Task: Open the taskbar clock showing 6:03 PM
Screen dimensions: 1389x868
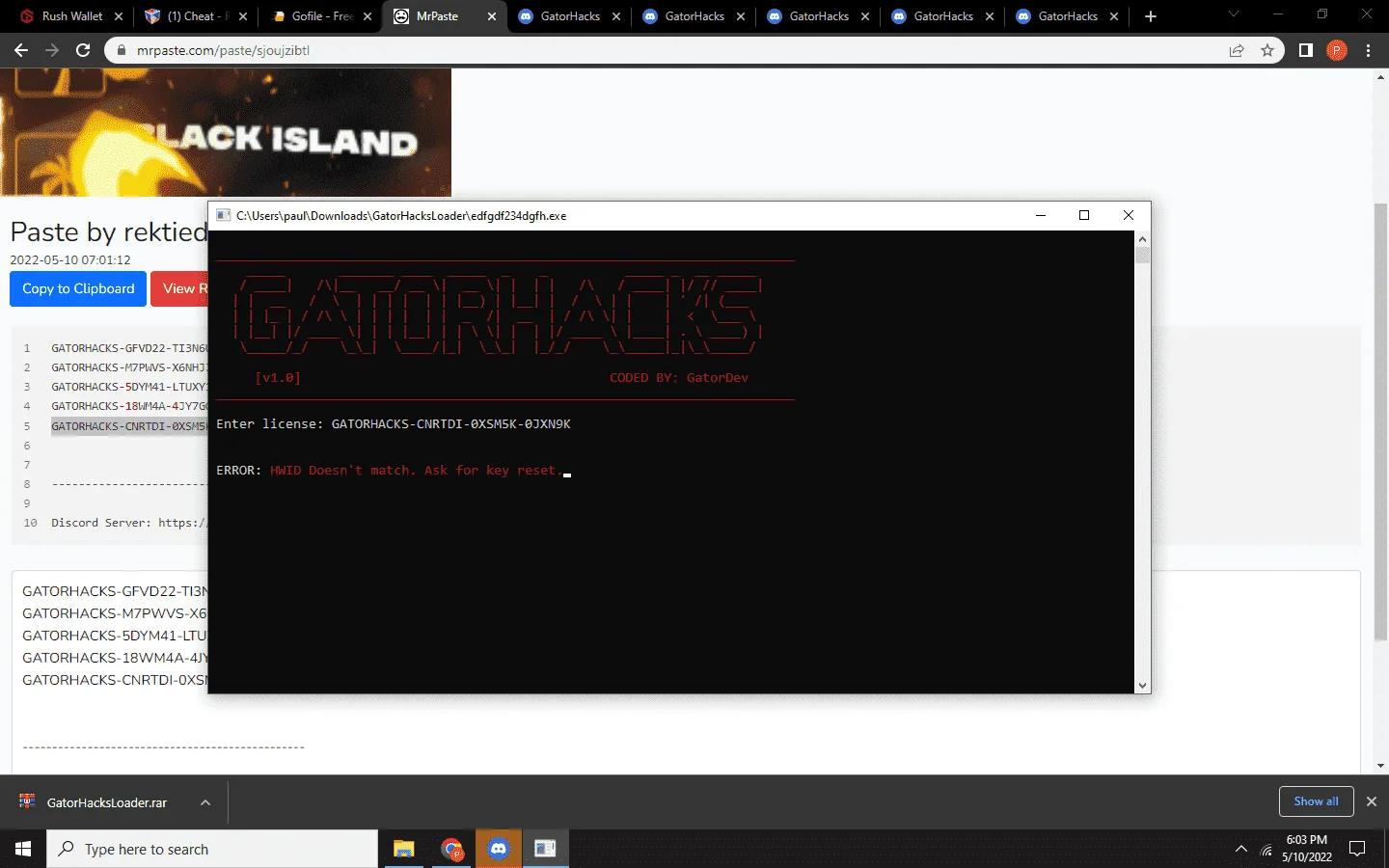Action: point(1306,849)
